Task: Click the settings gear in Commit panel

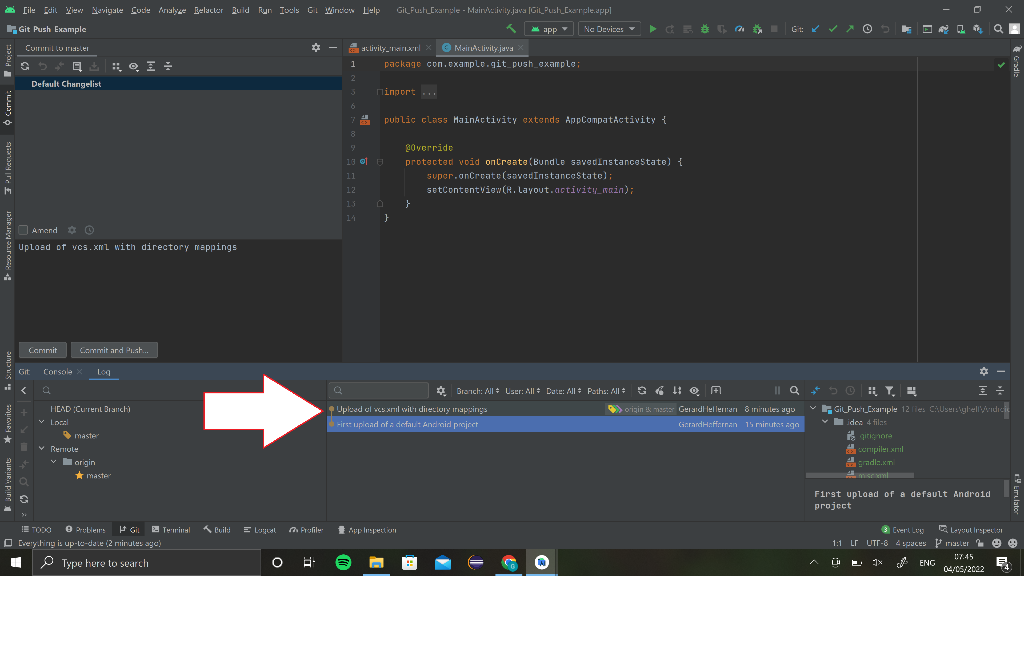Action: point(314,47)
